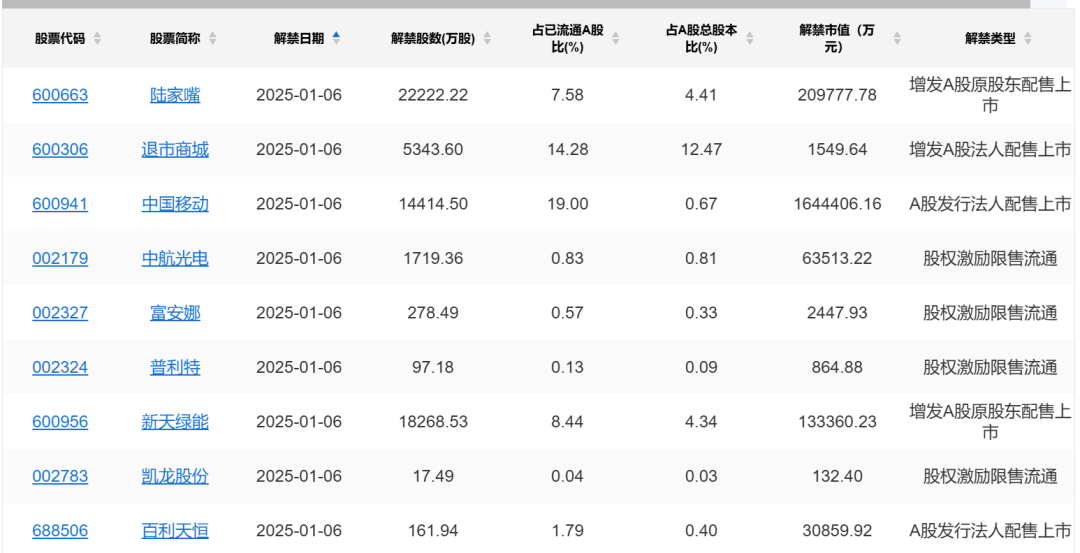Open the 百利天恒 stock name link
The width and height of the screenshot is (1080, 553).
[x=175, y=530]
